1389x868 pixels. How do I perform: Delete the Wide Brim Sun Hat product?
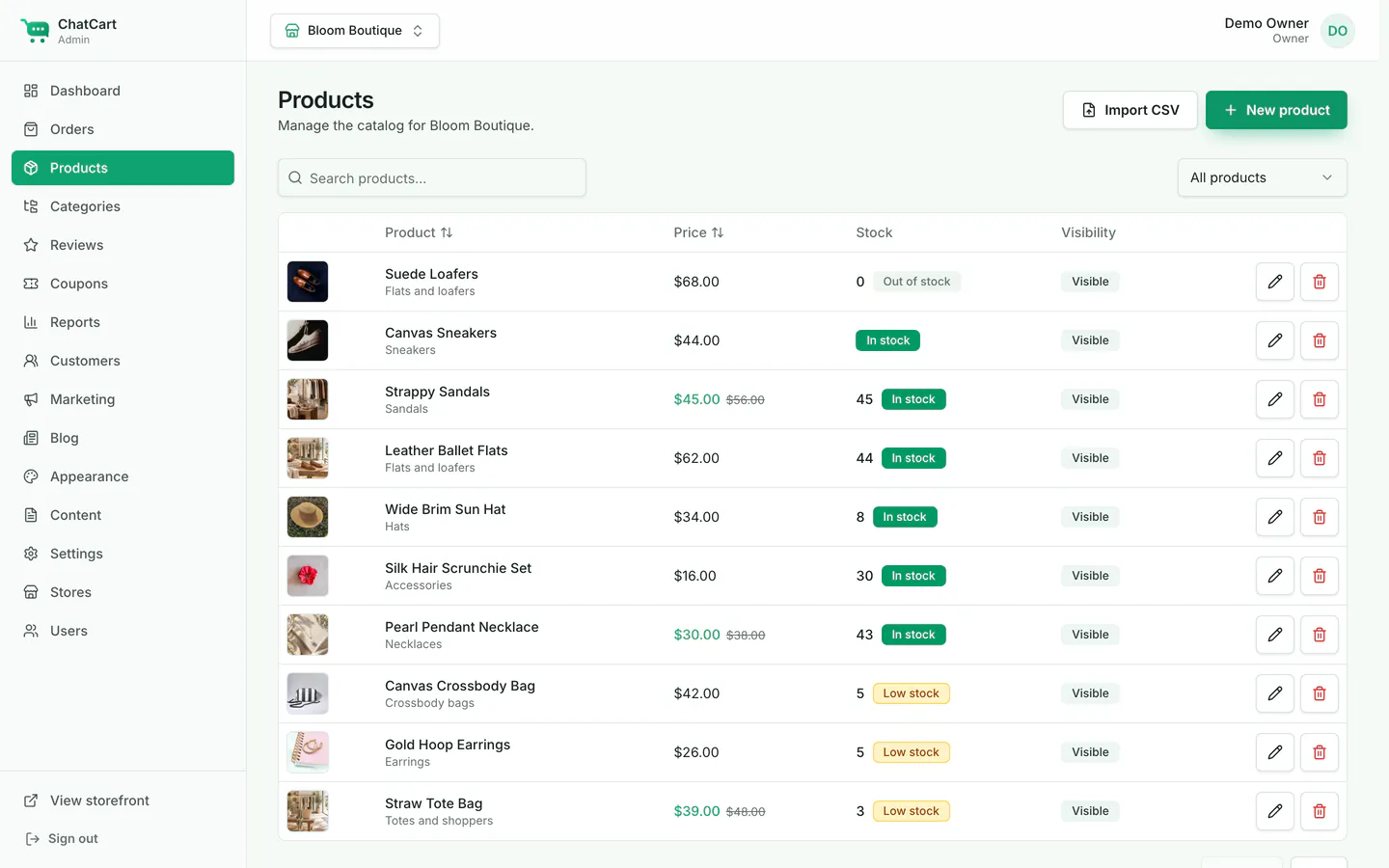coord(1319,517)
